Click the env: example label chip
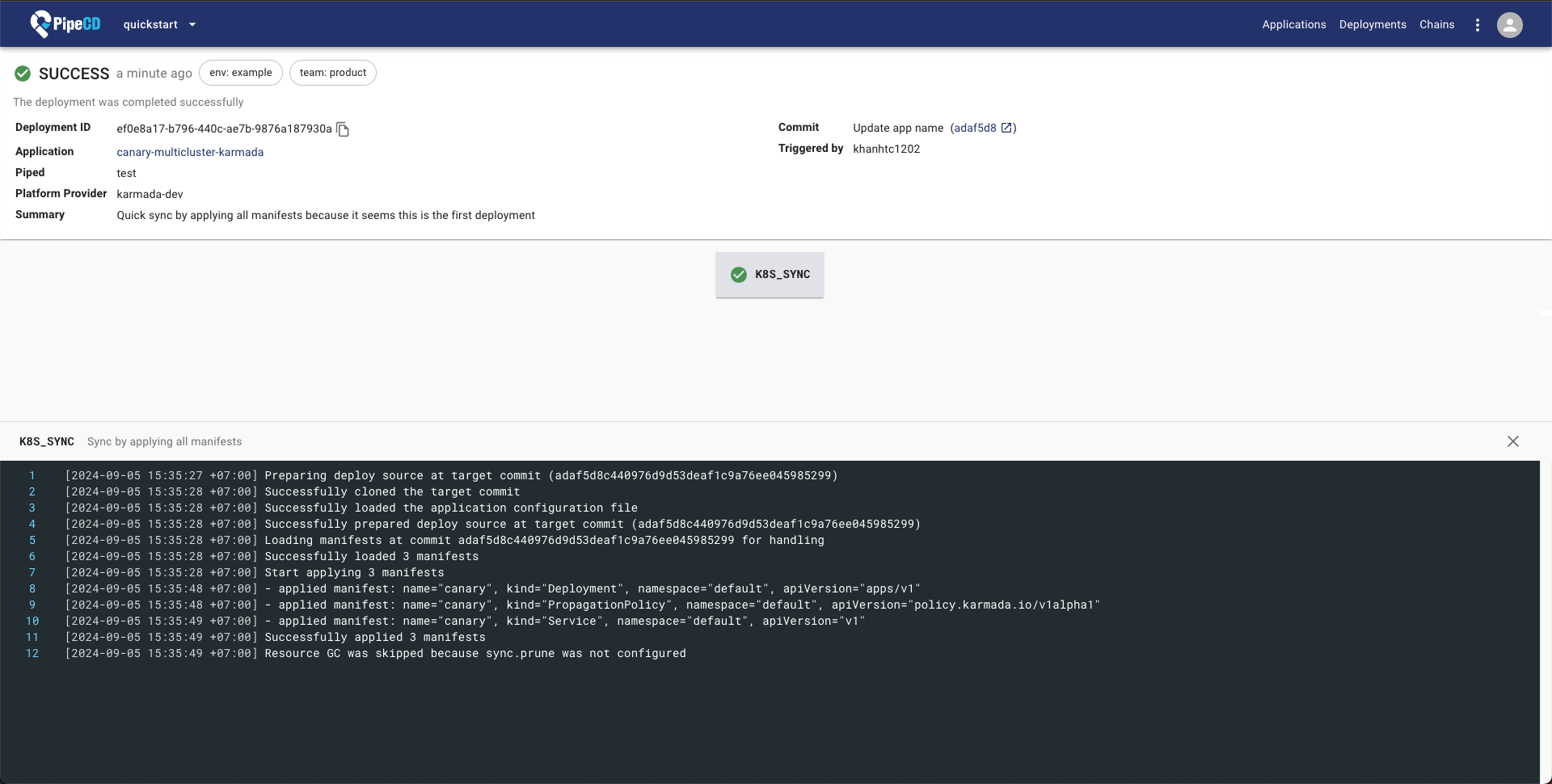 pos(240,73)
